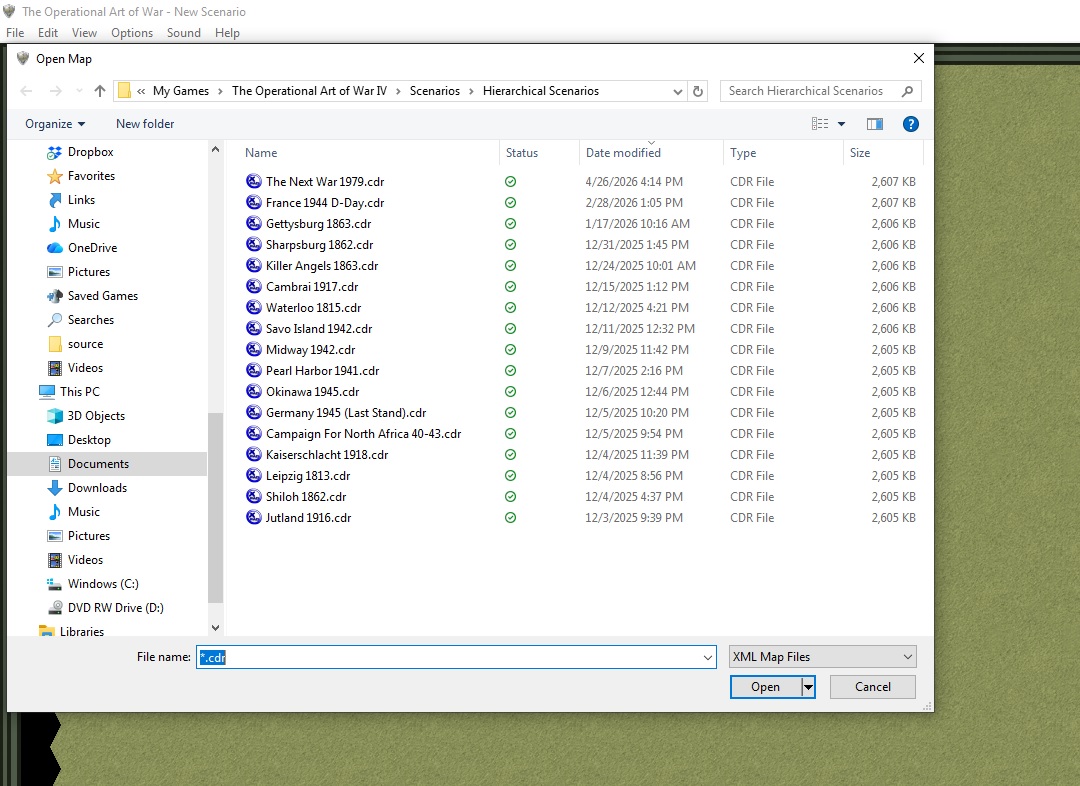The height and width of the screenshot is (786, 1080).
Task: Select Midway 1942.cdr file icon
Action: pos(254,349)
